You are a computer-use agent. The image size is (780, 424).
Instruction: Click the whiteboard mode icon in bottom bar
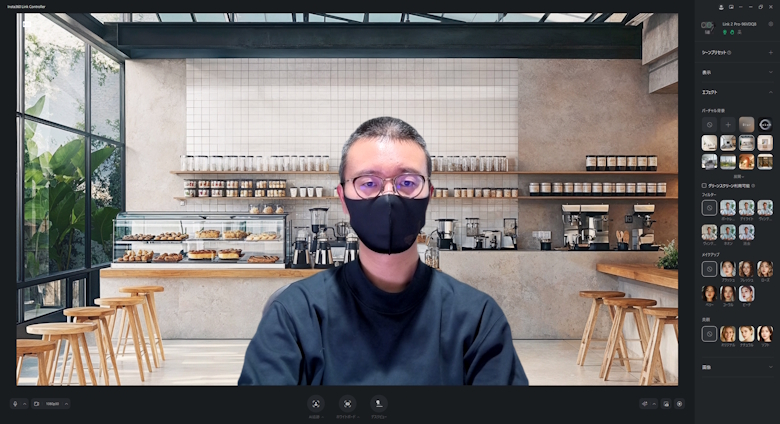347,404
